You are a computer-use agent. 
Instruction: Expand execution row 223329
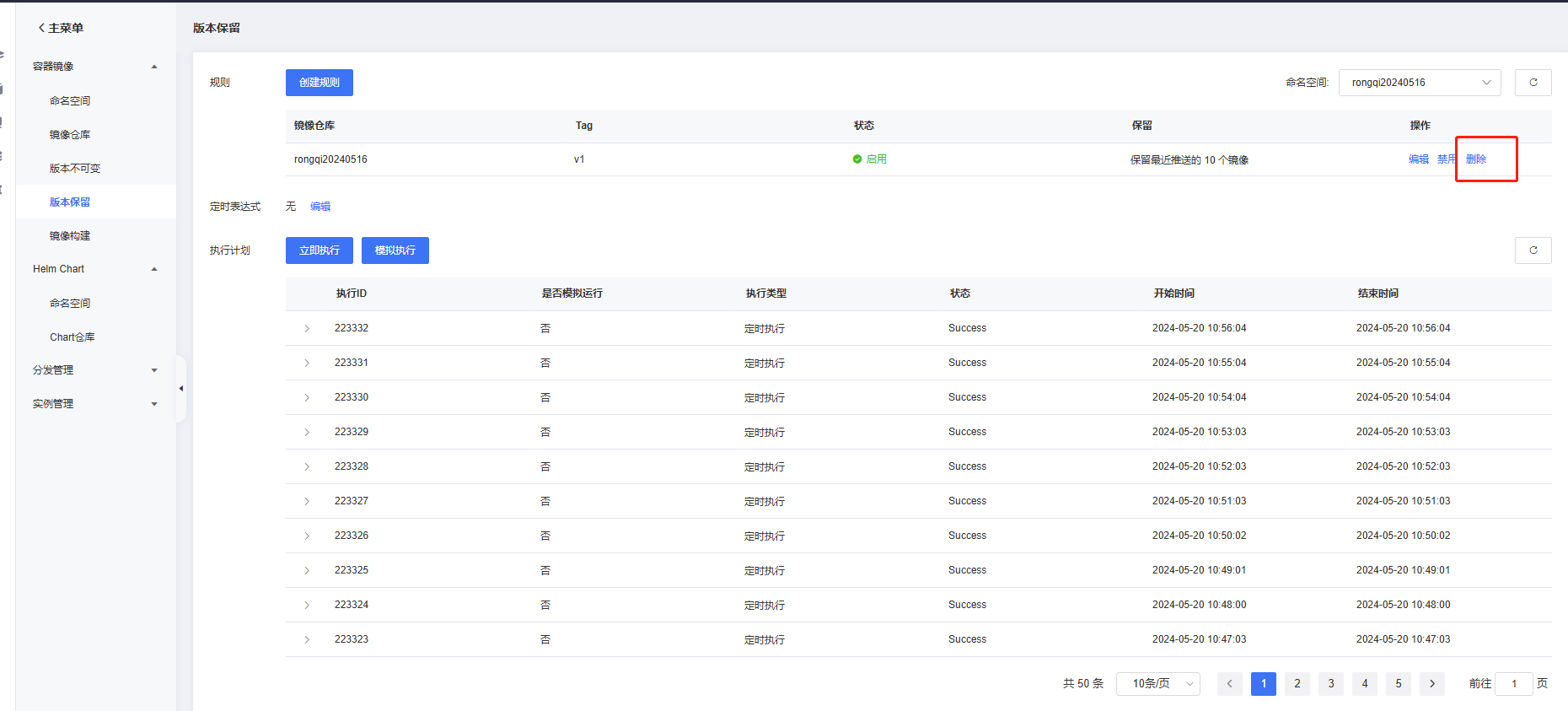pyautogui.click(x=307, y=432)
